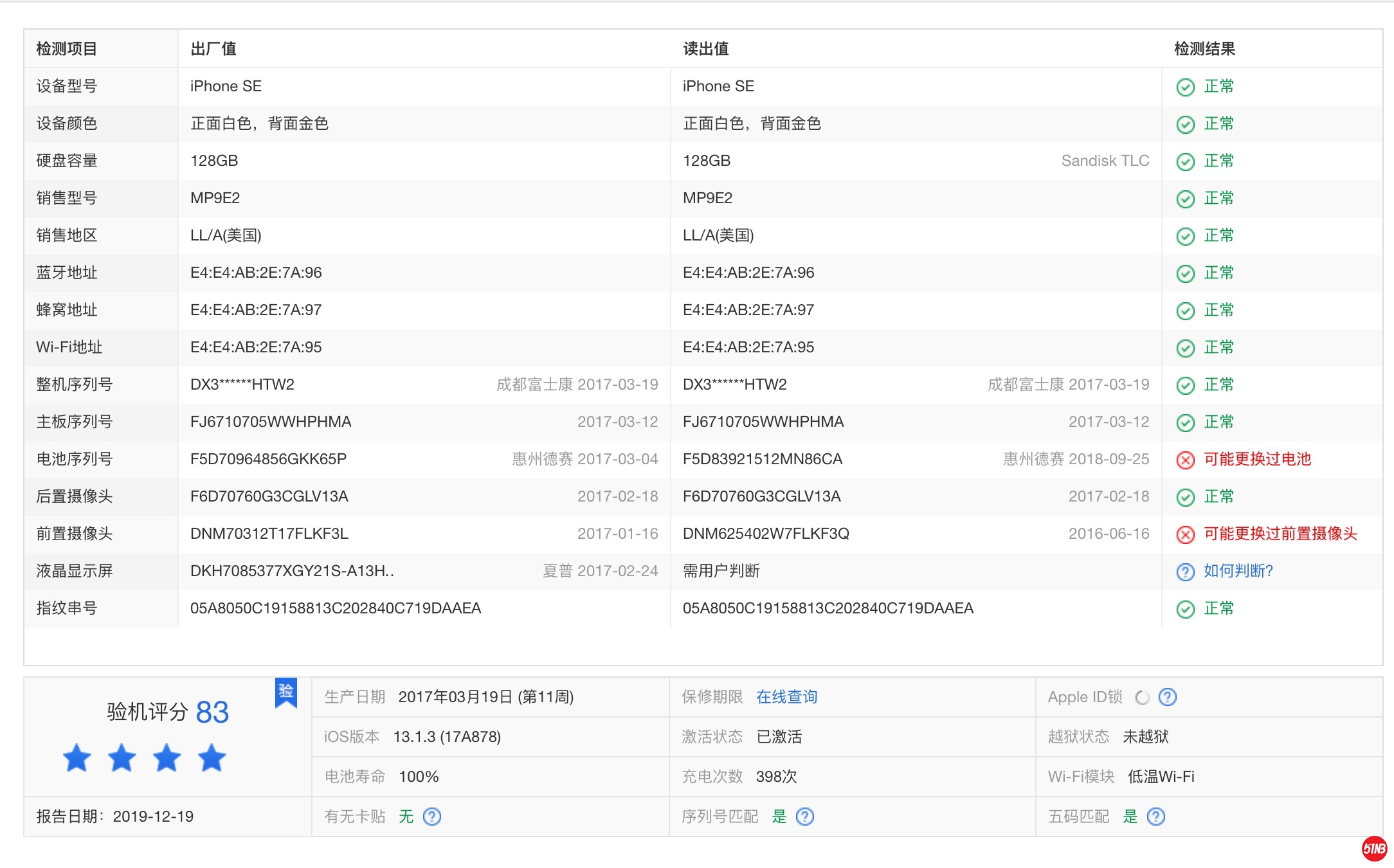Click the fourth blue rating star

tap(212, 757)
